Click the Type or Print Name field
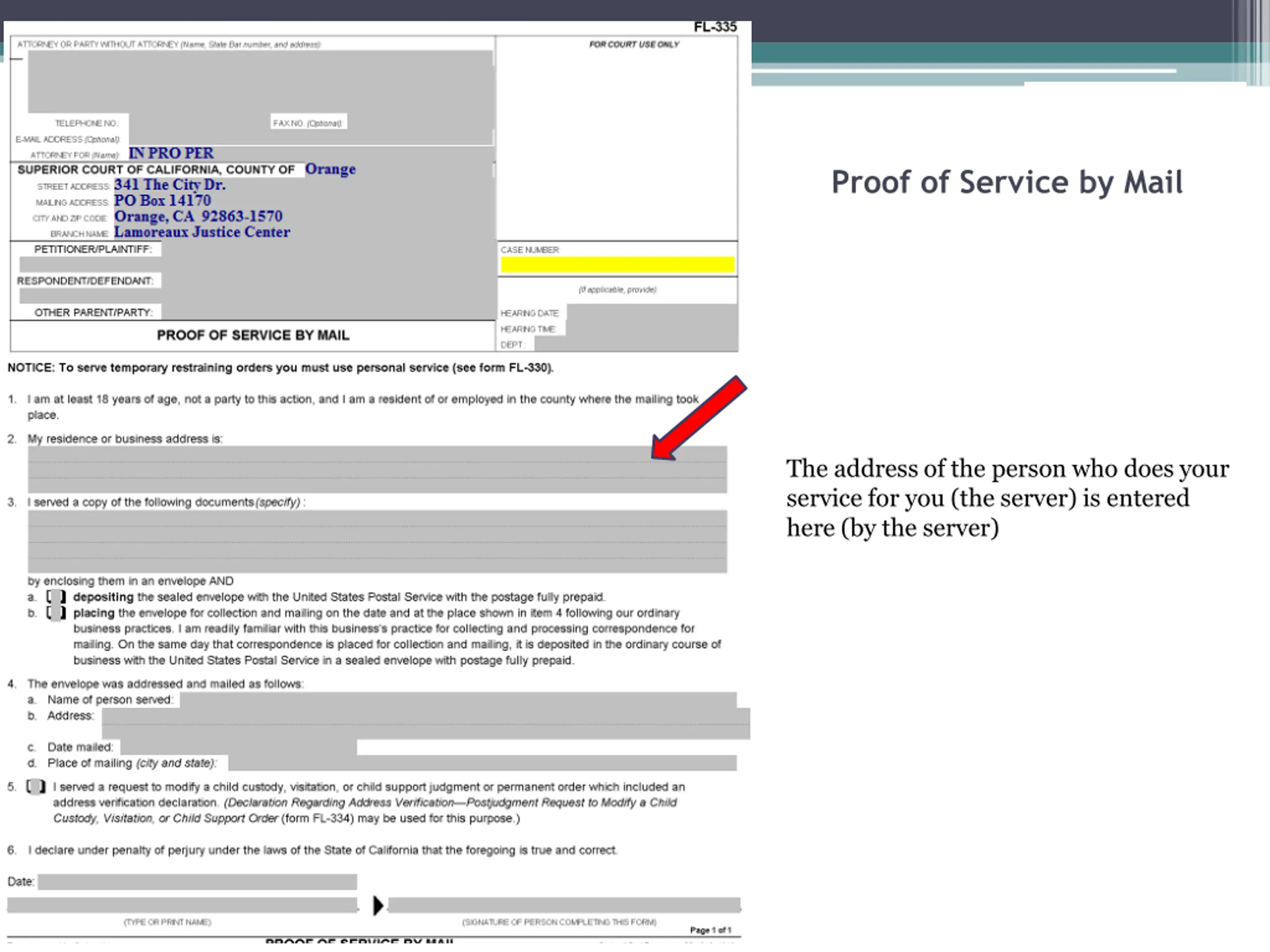This screenshot has width=1270, height=952. point(182,905)
